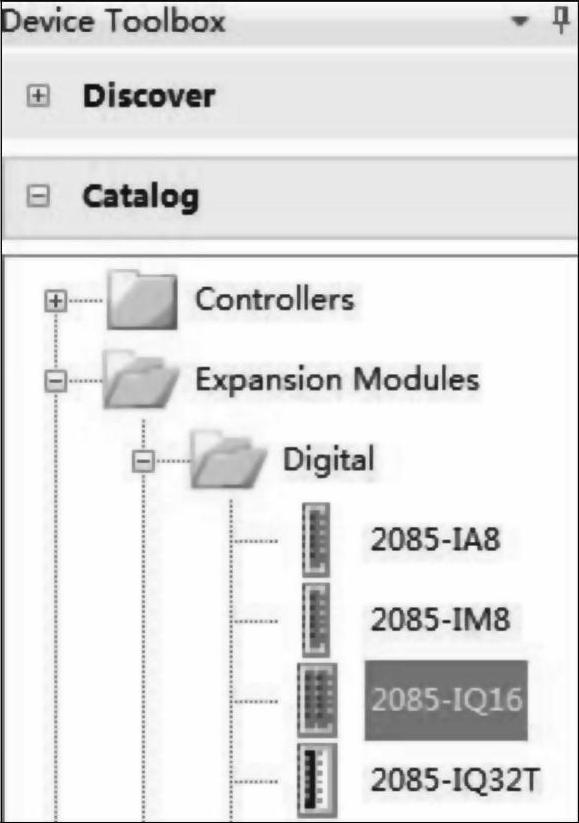Click the 2085-IQ16 module icon
The image size is (579, 823).
tap(317, 700)
